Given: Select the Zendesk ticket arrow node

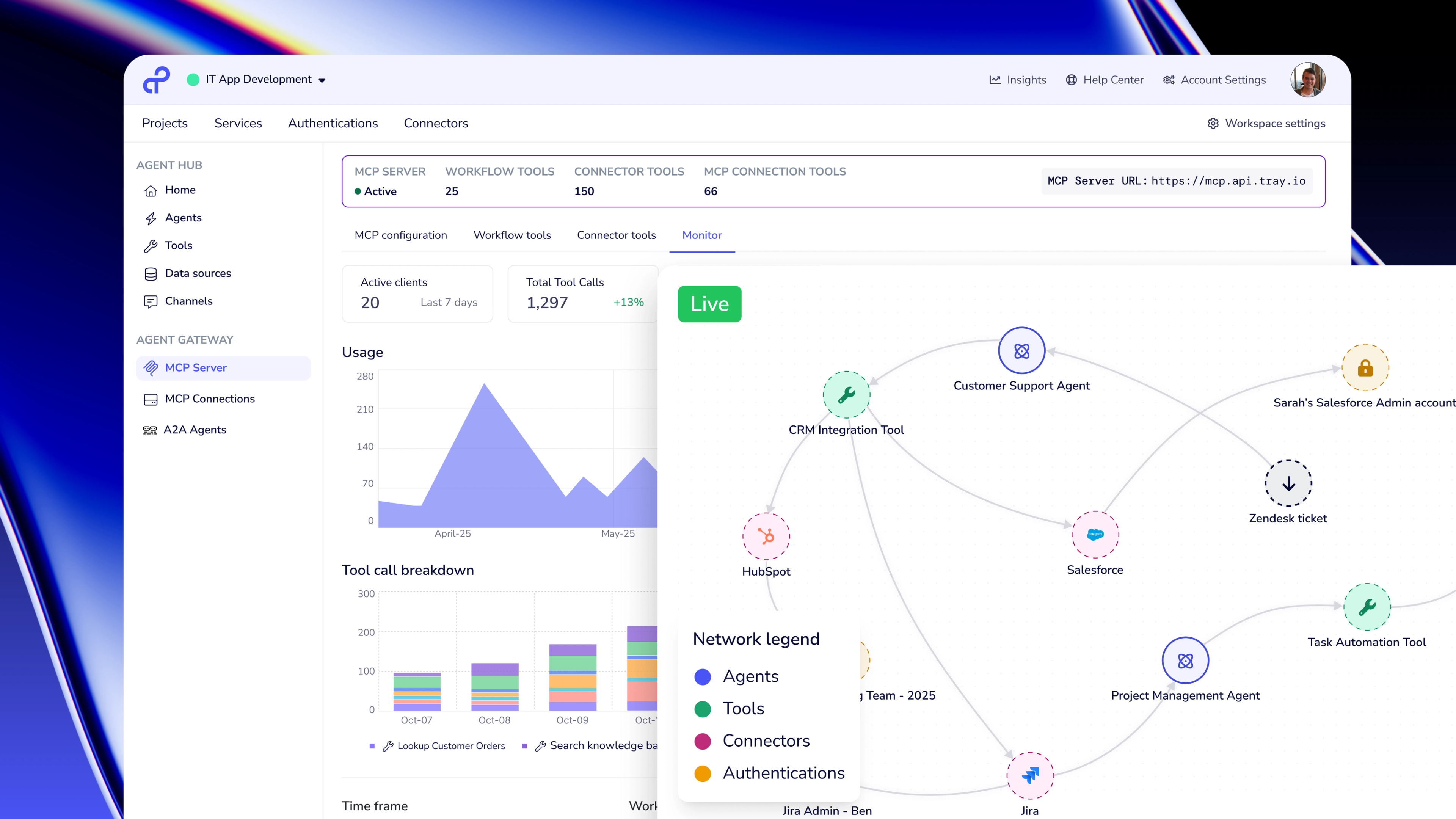Looking at the screenshot, I should click(1288, 483).
